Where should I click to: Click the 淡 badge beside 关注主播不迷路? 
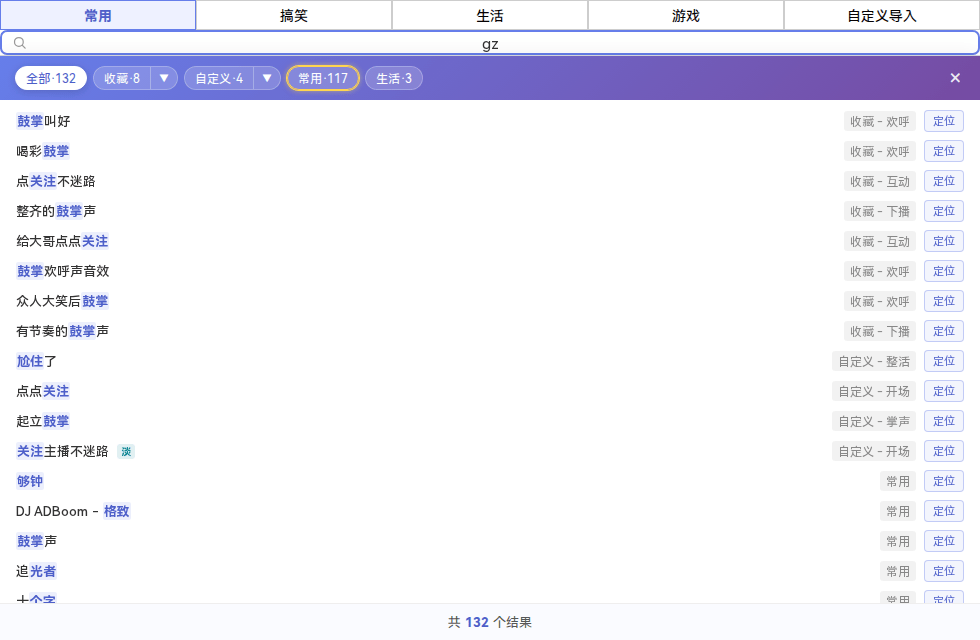126,451
